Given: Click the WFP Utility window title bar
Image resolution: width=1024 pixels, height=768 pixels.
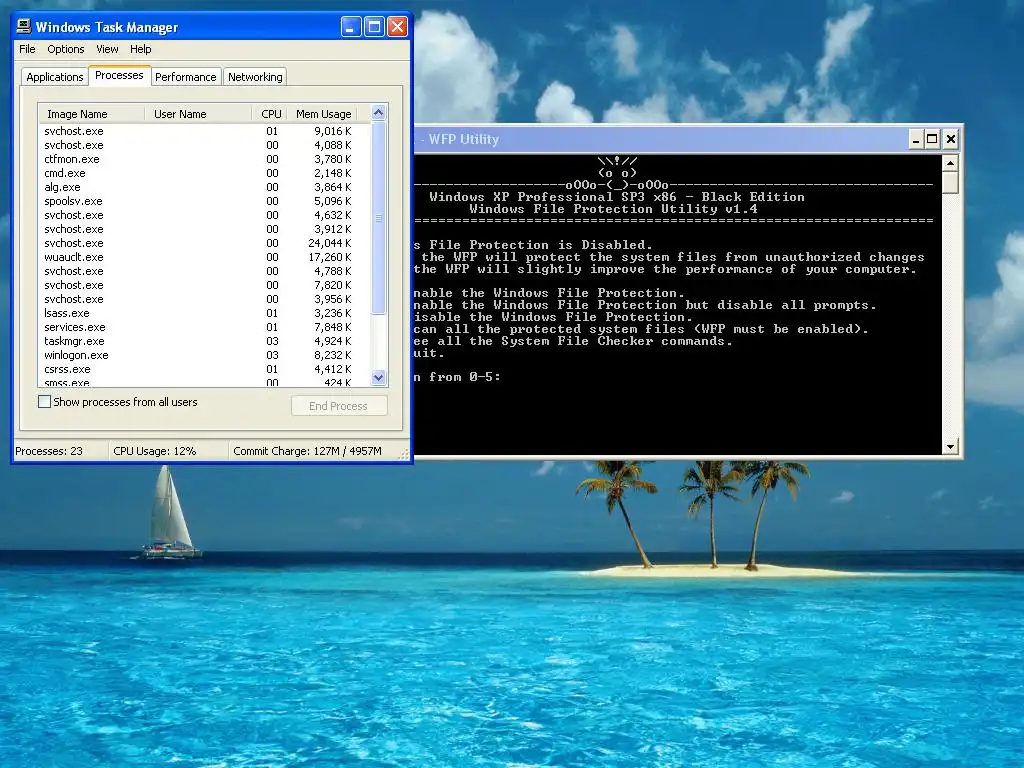Looking at the screenshot, I should tap(660, 139).
